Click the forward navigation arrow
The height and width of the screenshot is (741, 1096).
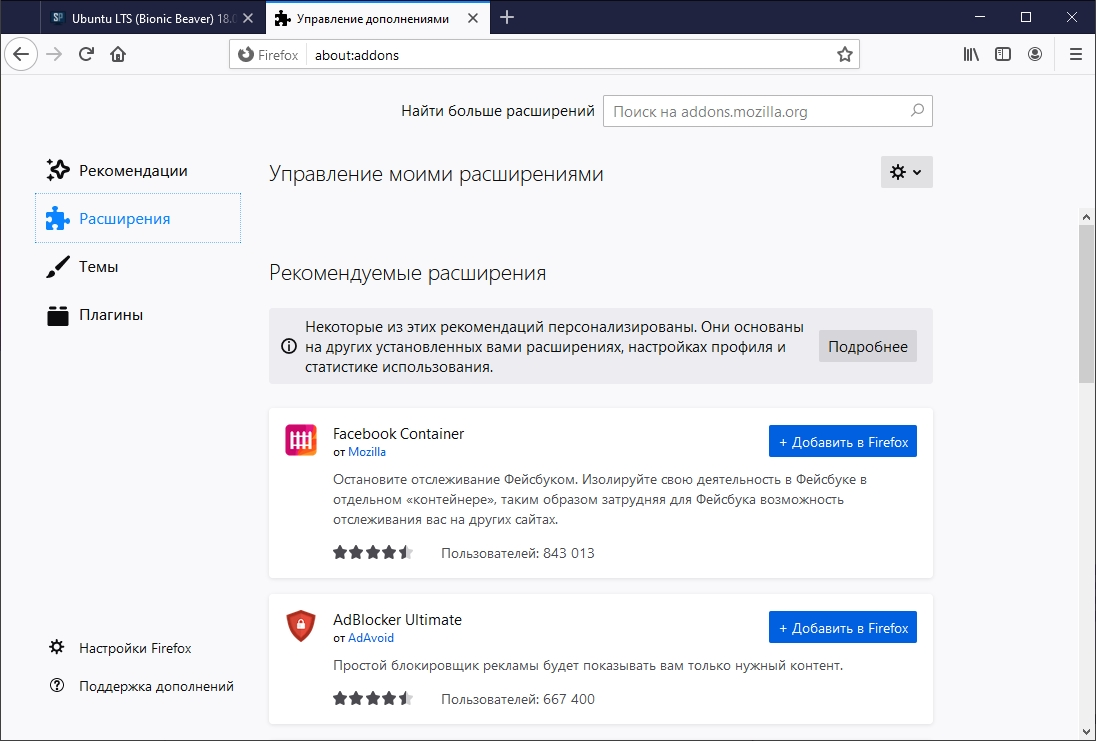coord(54,55)
